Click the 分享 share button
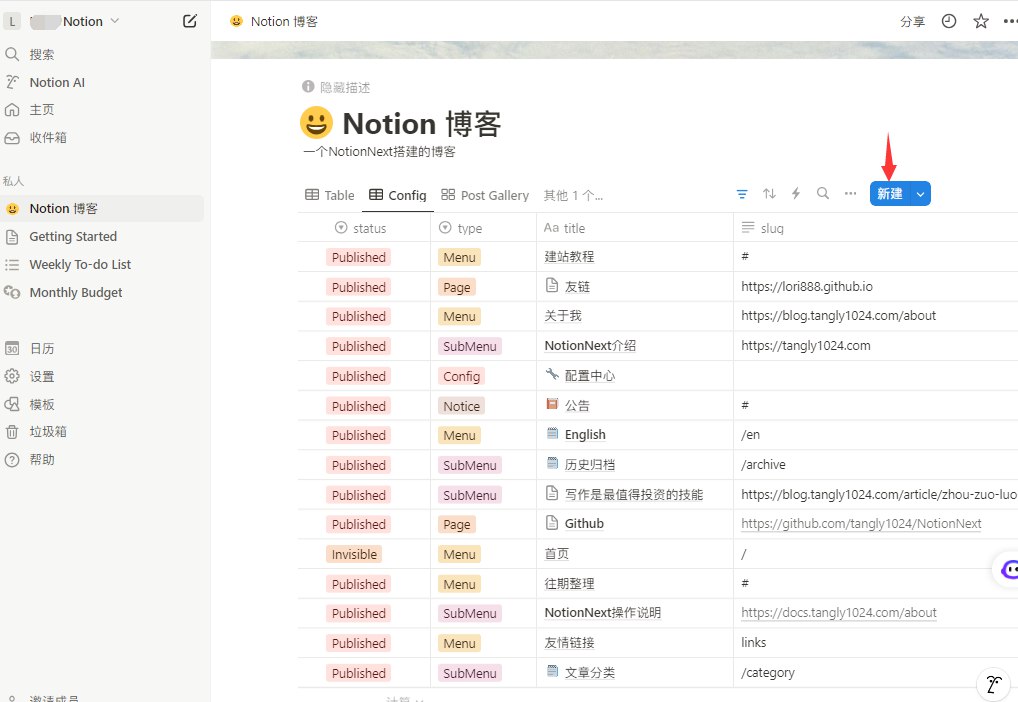The height and width of the screenshot is (702, 1018). click(912, 21)
